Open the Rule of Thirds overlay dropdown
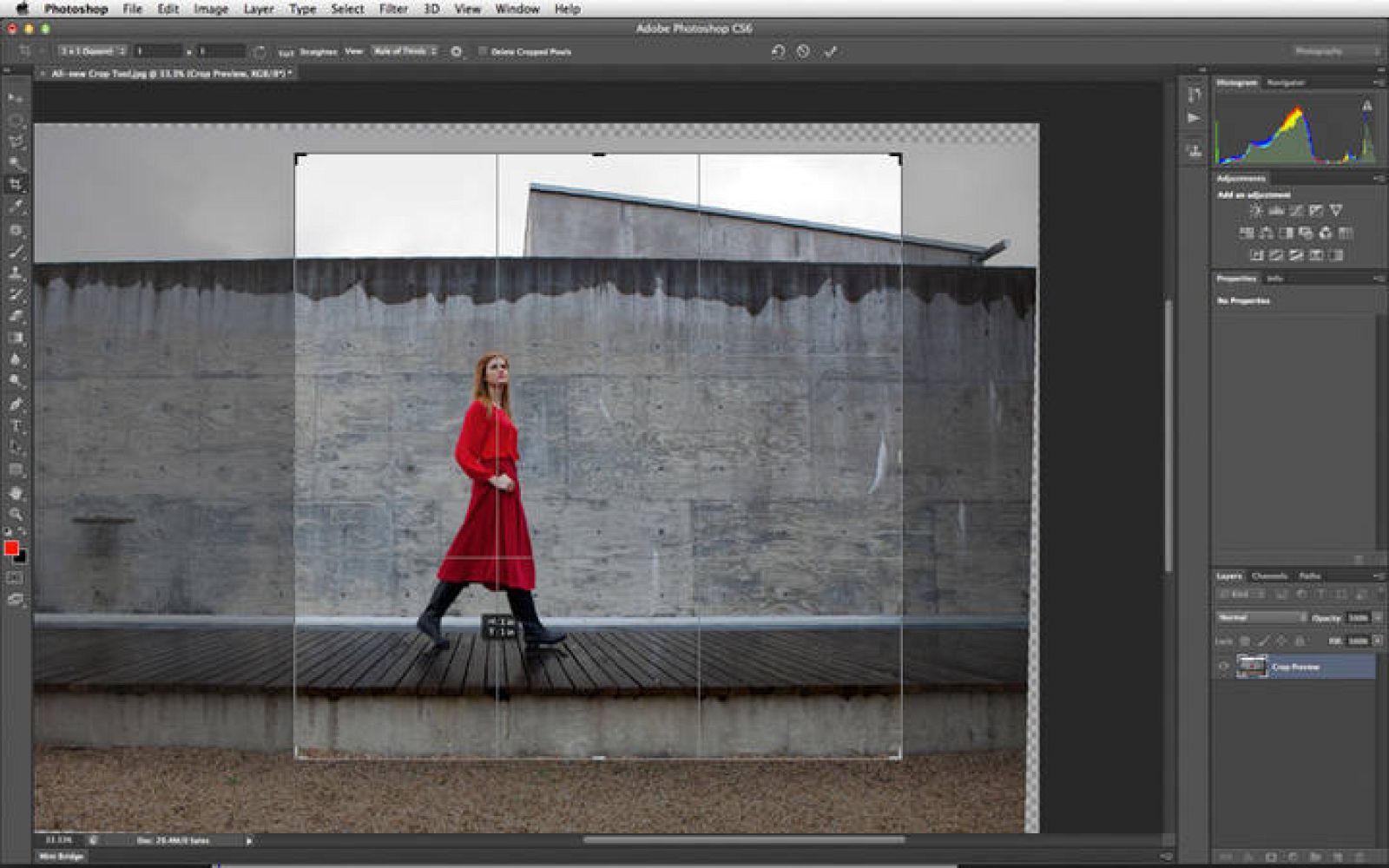Screen dimensions: 1389x868 click(404, 51)
